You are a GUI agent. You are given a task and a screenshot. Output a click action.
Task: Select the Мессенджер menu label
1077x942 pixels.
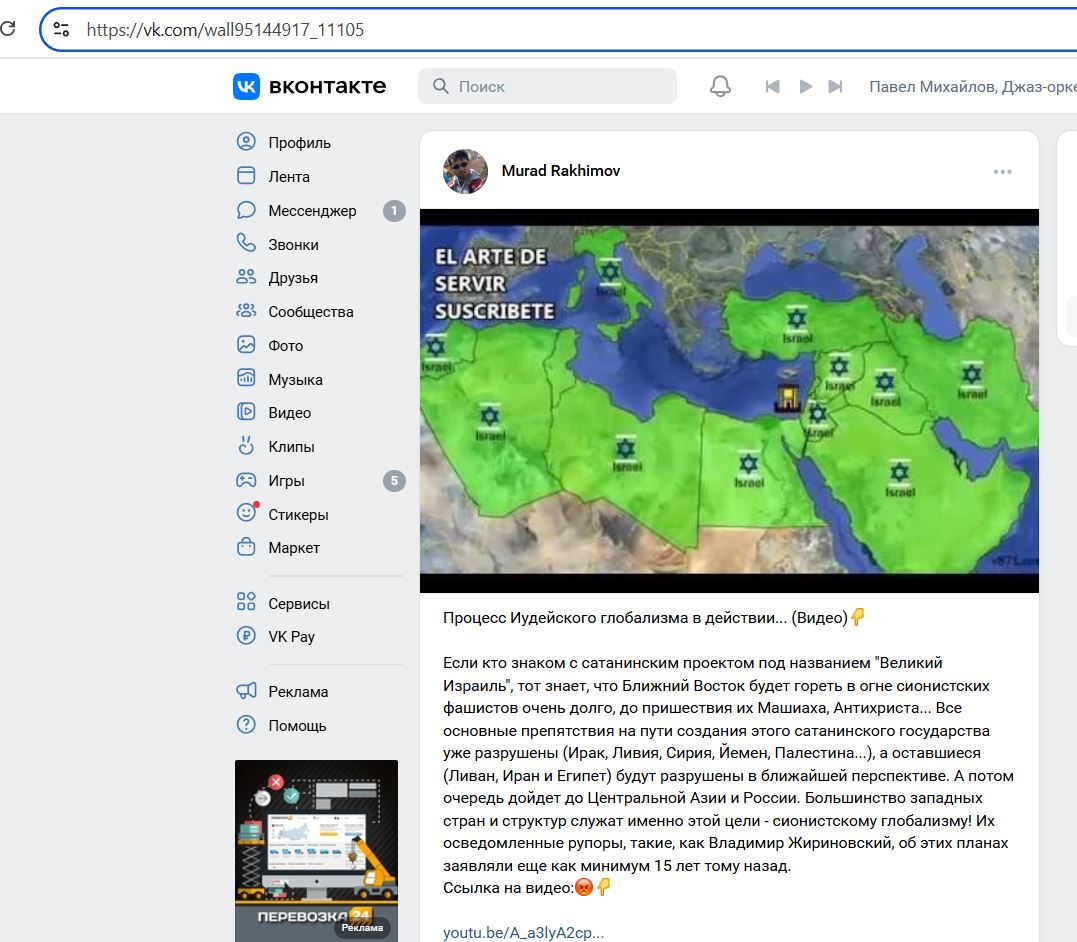pyautogui.click(x=313, y=211)
